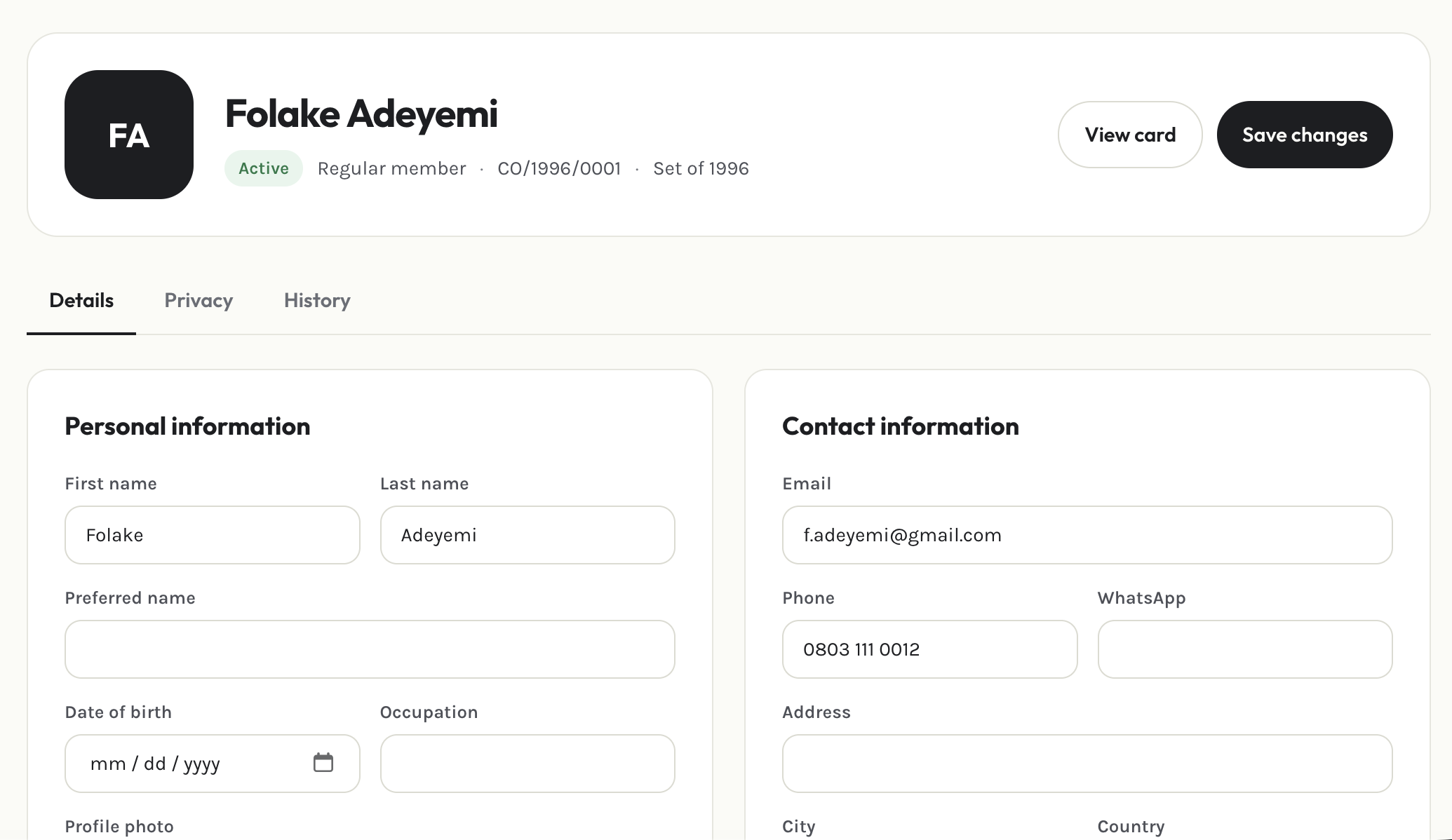The width and height of the screenshot is (1452, 840).
Task: Click the City label
Action: tap(799, 827)
